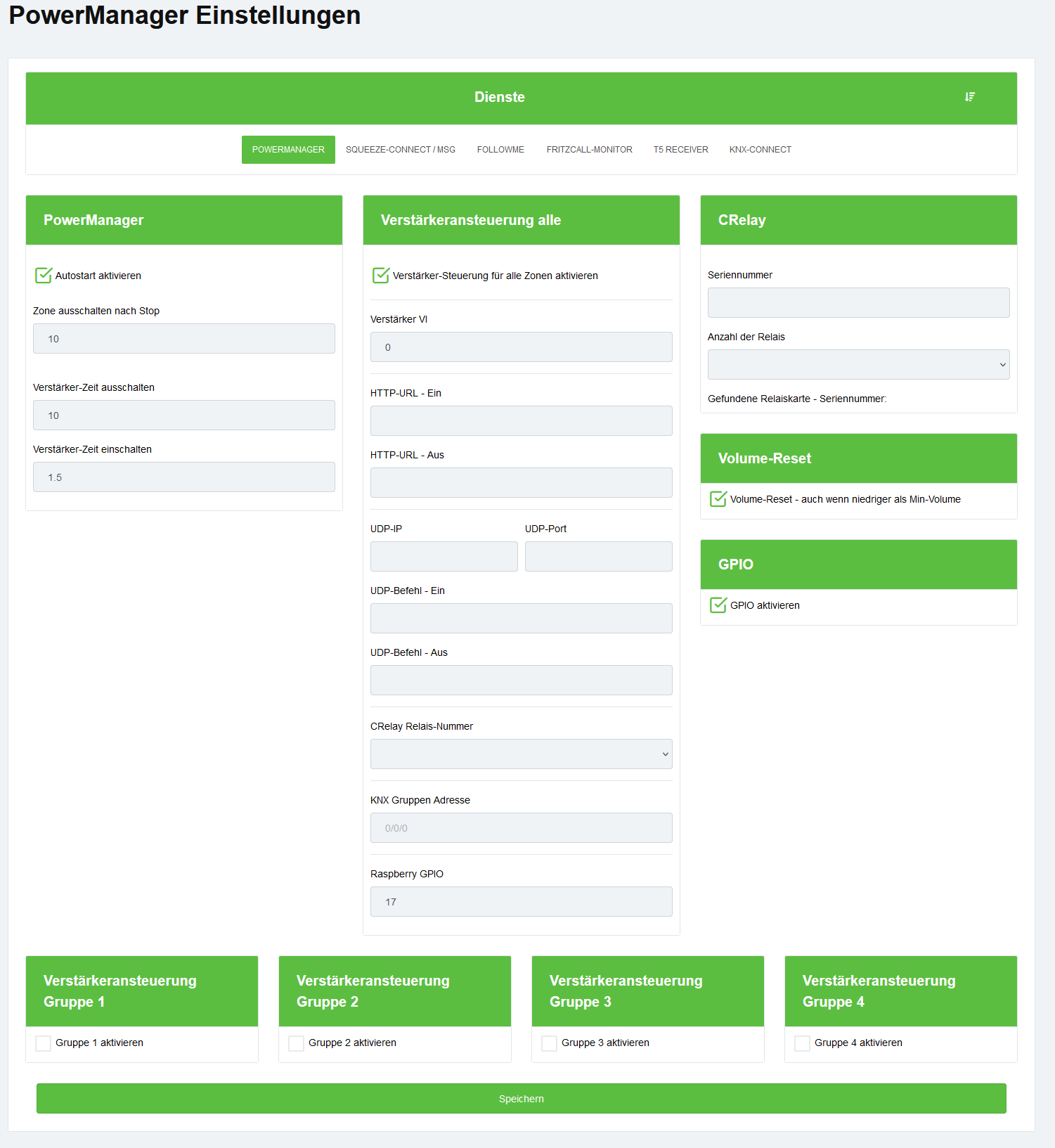Viewport: 1055px width, 1148px height.
Task: Click the PowerManager Einstellungen page title
Action: point(185,15)
